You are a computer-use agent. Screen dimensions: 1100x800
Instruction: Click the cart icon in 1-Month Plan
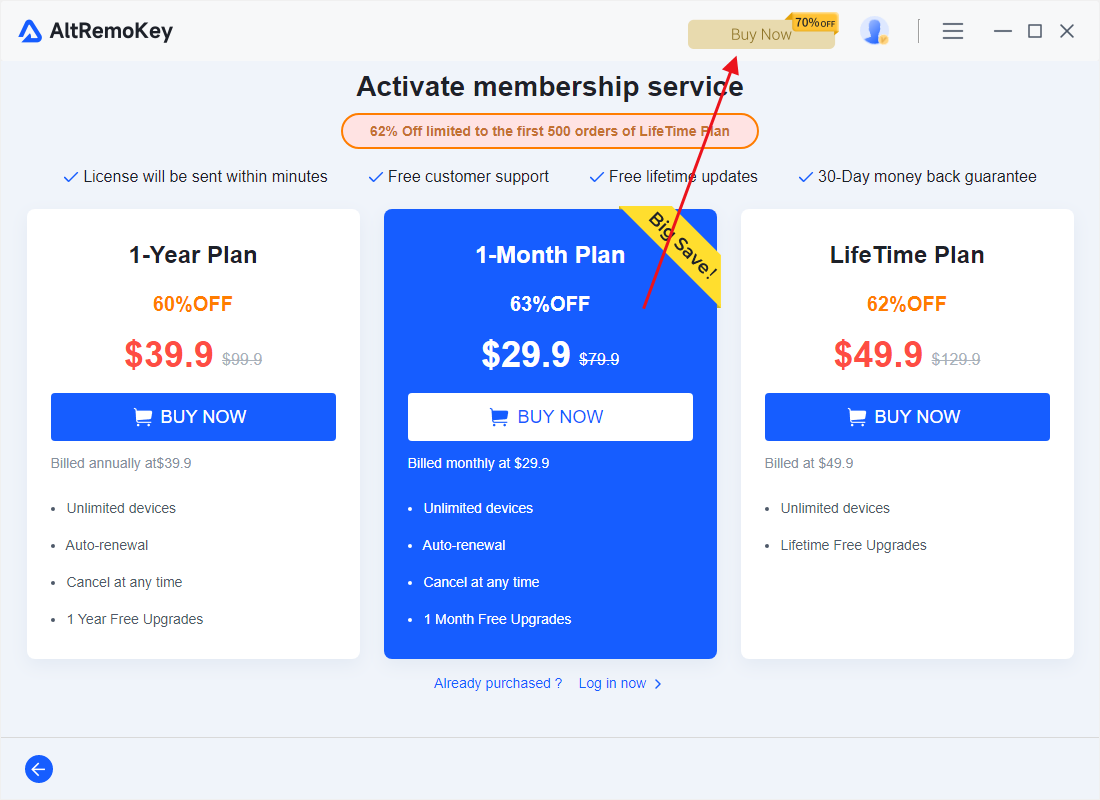(499, 418)
